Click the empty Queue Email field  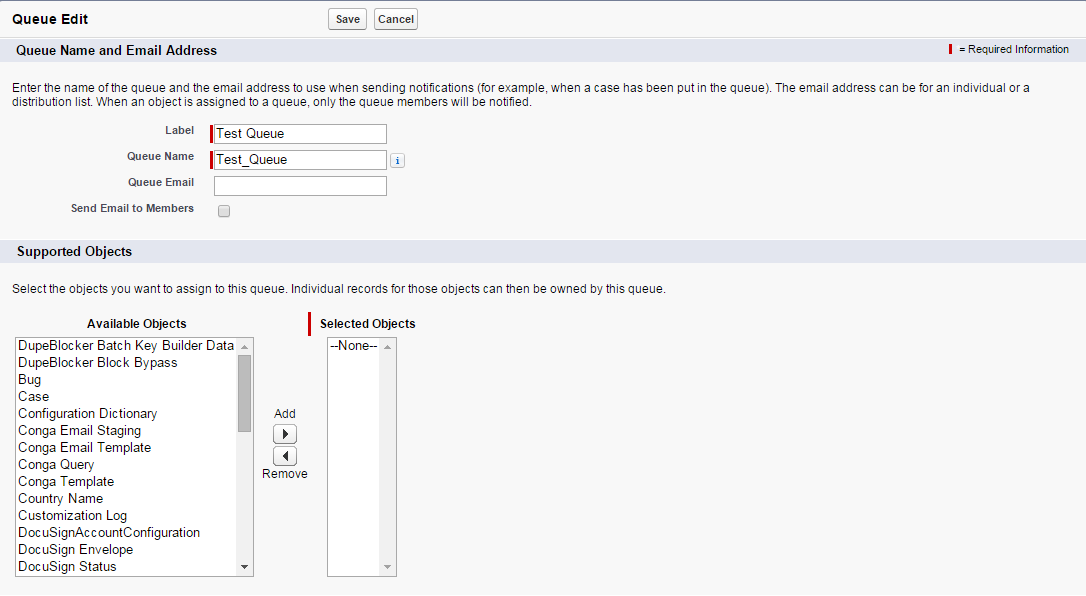coord(300,186)
